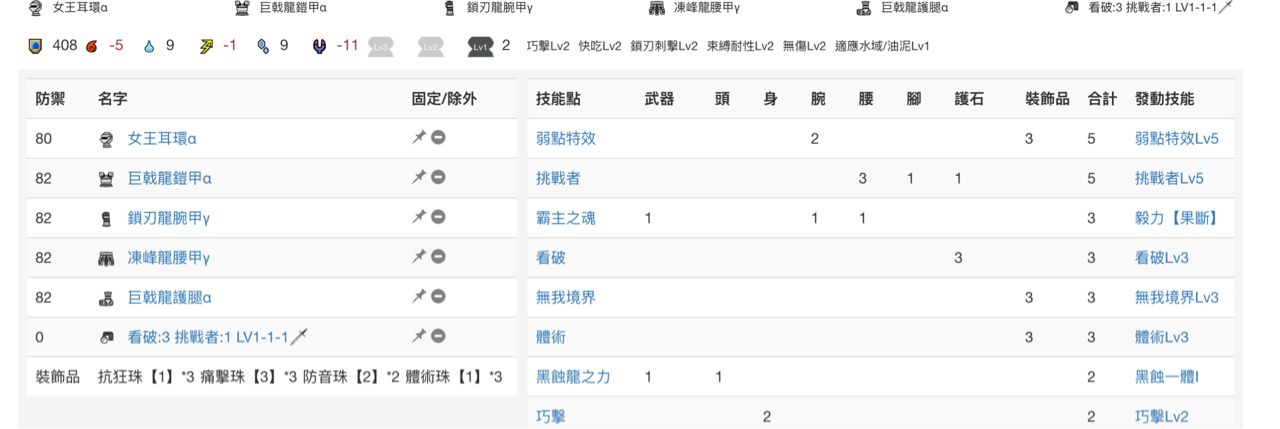Open the 挑戰者Lv5 activated skill link

tap(1169, 179)
